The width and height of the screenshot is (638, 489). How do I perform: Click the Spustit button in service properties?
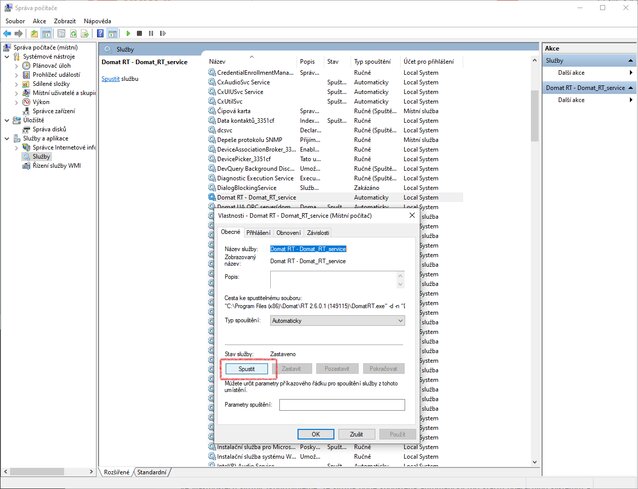click(247, 369)
